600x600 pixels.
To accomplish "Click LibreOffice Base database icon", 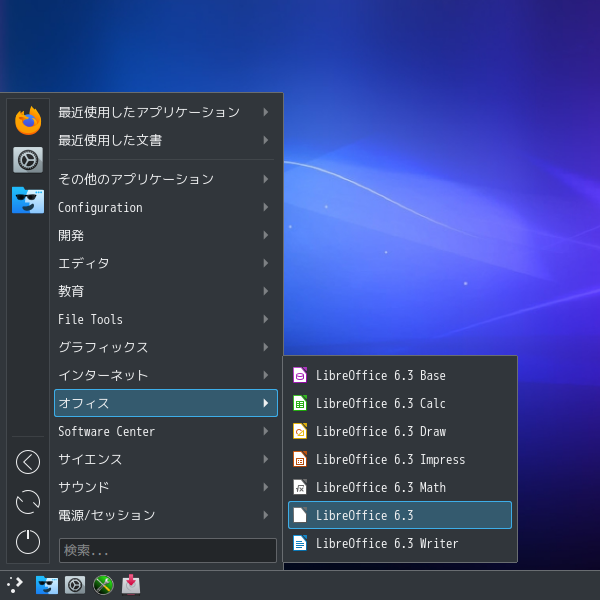I will (300, 375).
